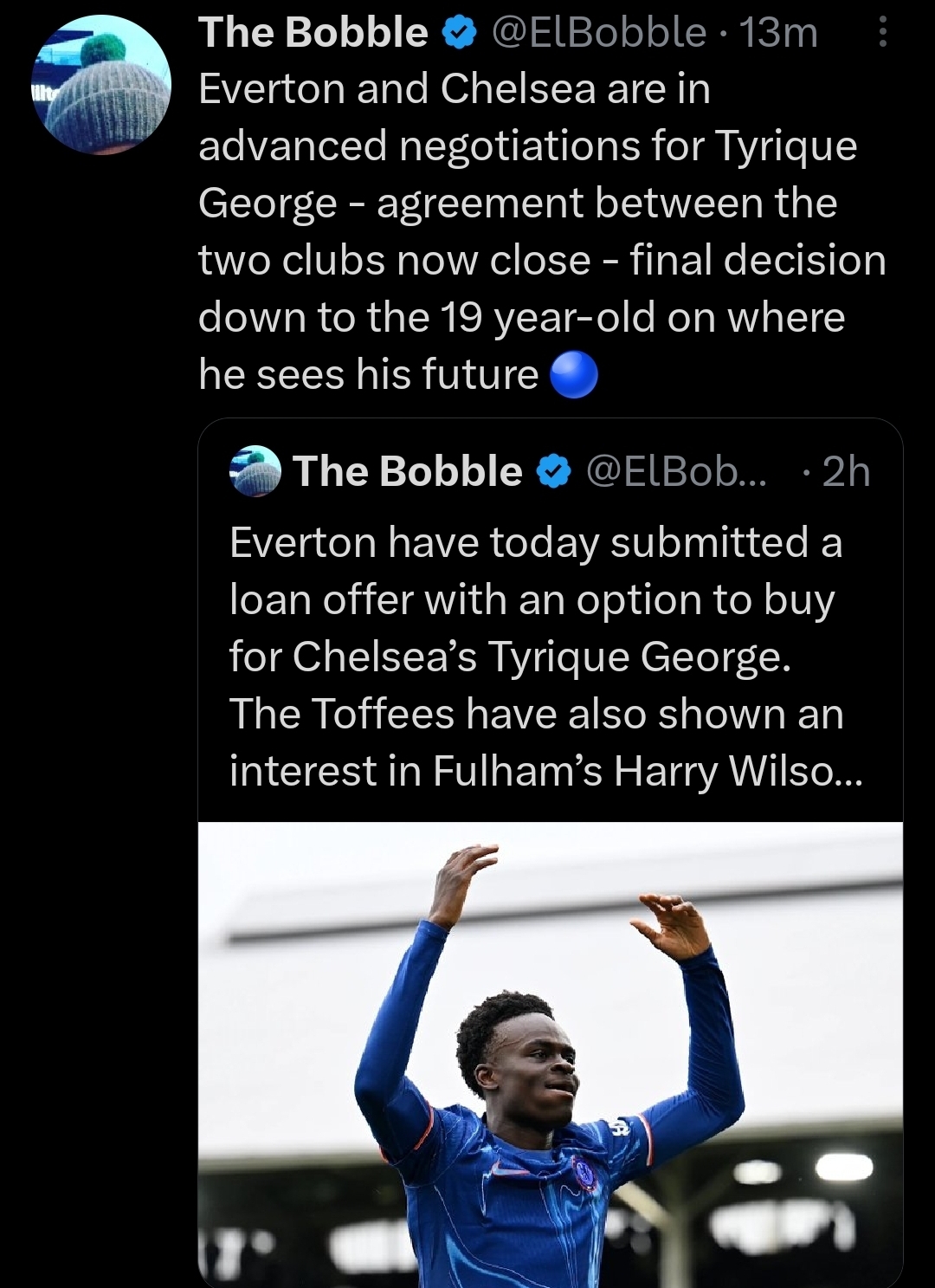Open quoted tweet text about loan offer
The height and width of the screenshot is (1288, 935).
coord(535,628)
